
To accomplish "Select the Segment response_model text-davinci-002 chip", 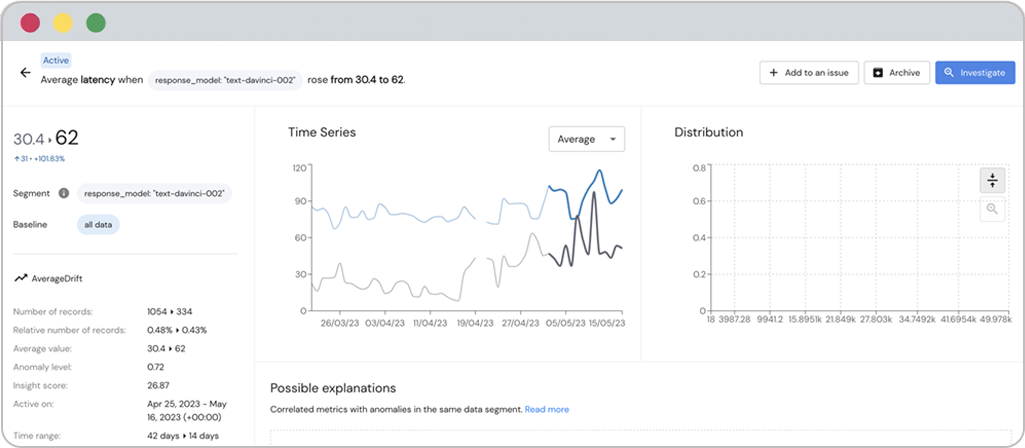I will [154, 194].
